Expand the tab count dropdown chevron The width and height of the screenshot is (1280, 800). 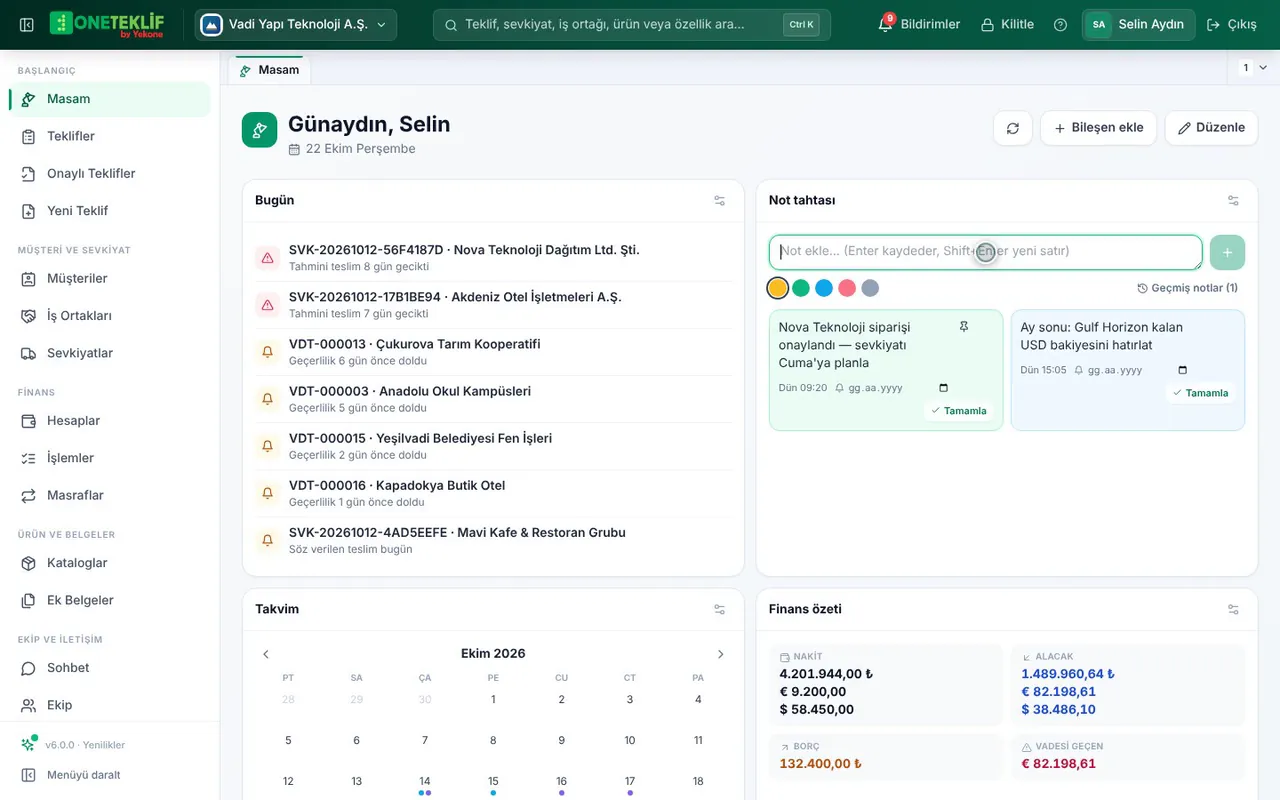(x=1262, y=68)
